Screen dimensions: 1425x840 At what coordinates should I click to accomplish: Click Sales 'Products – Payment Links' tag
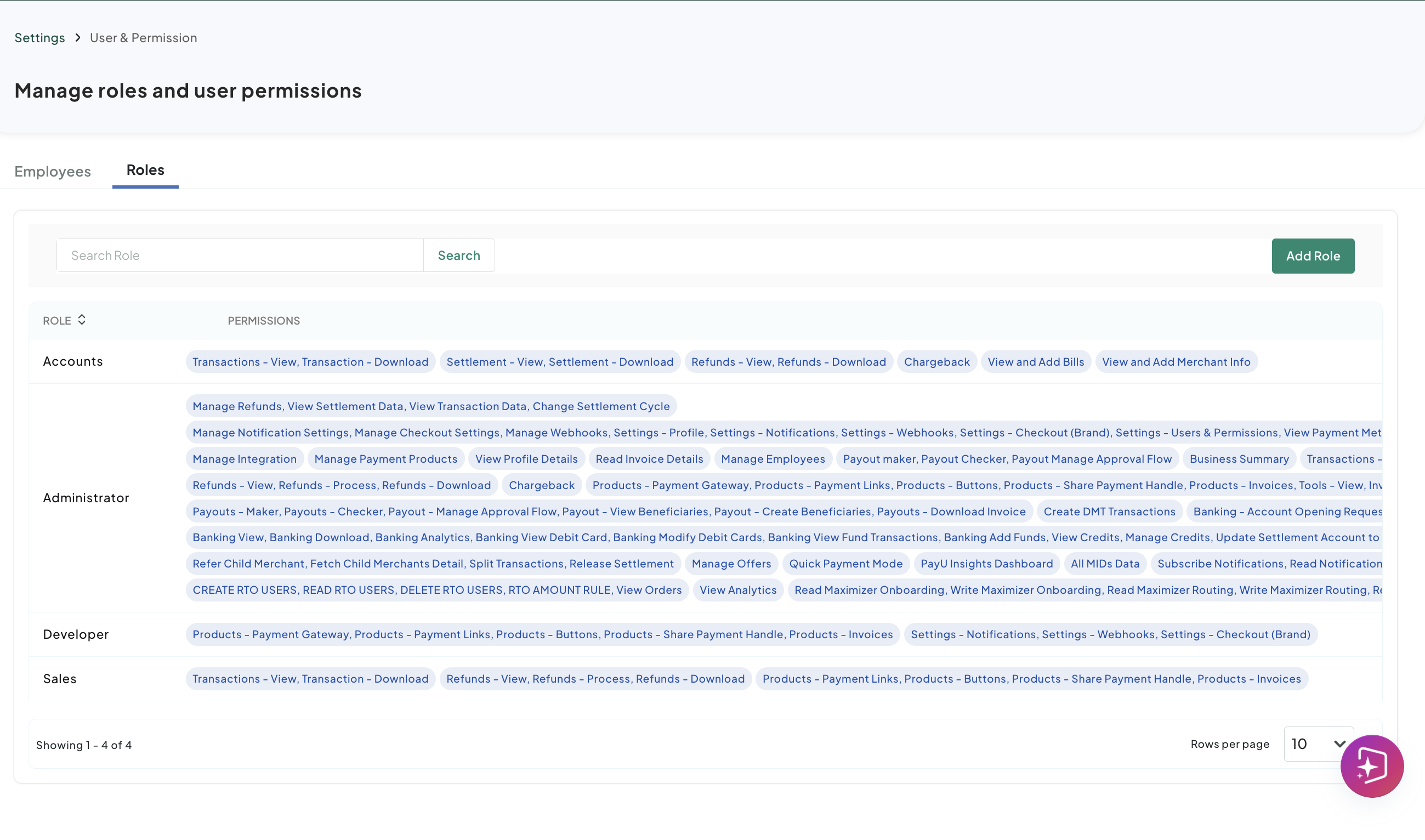[x=1032, y=679]
